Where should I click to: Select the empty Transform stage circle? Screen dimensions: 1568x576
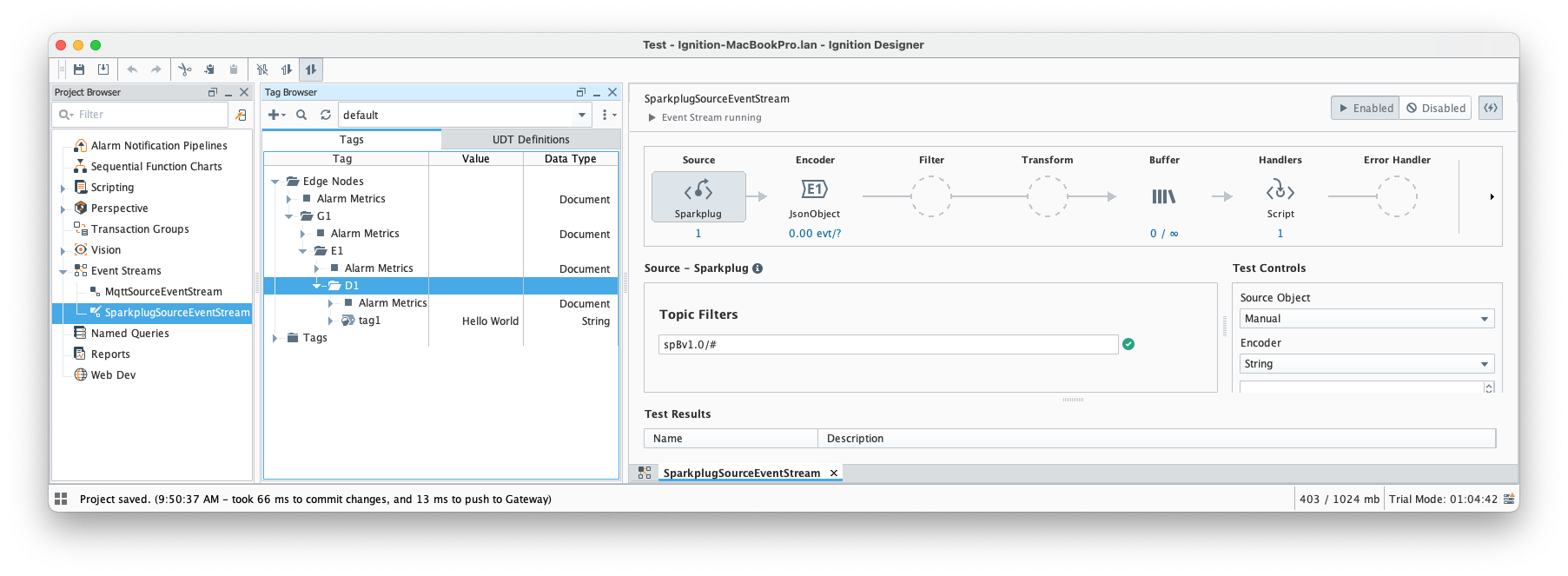1048,196
